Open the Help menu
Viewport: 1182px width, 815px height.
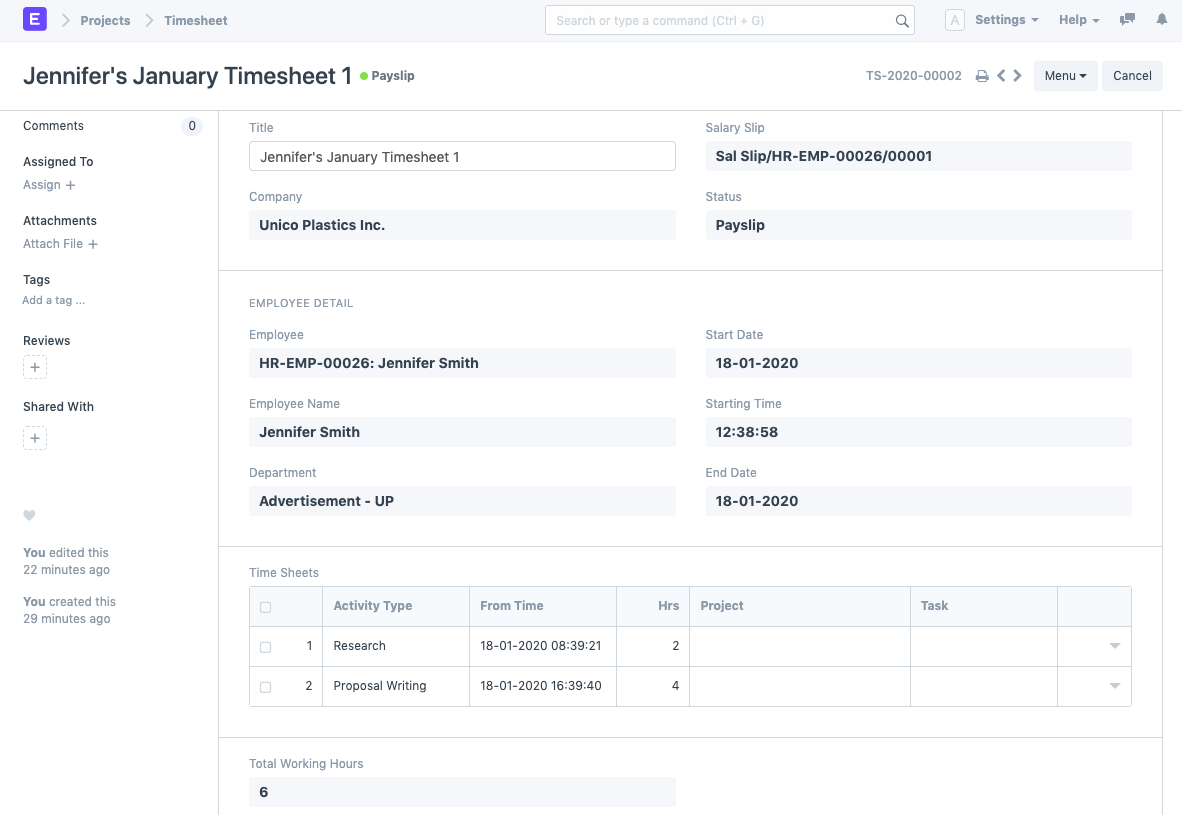pyautogui.click(x=1078, y=20)
